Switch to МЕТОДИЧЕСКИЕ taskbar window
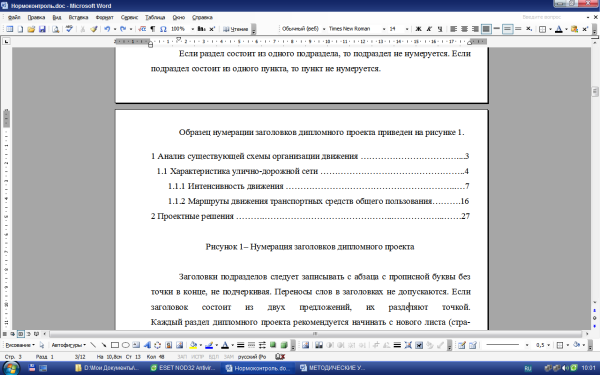600x375 pixels. click(x=333, y=368)
